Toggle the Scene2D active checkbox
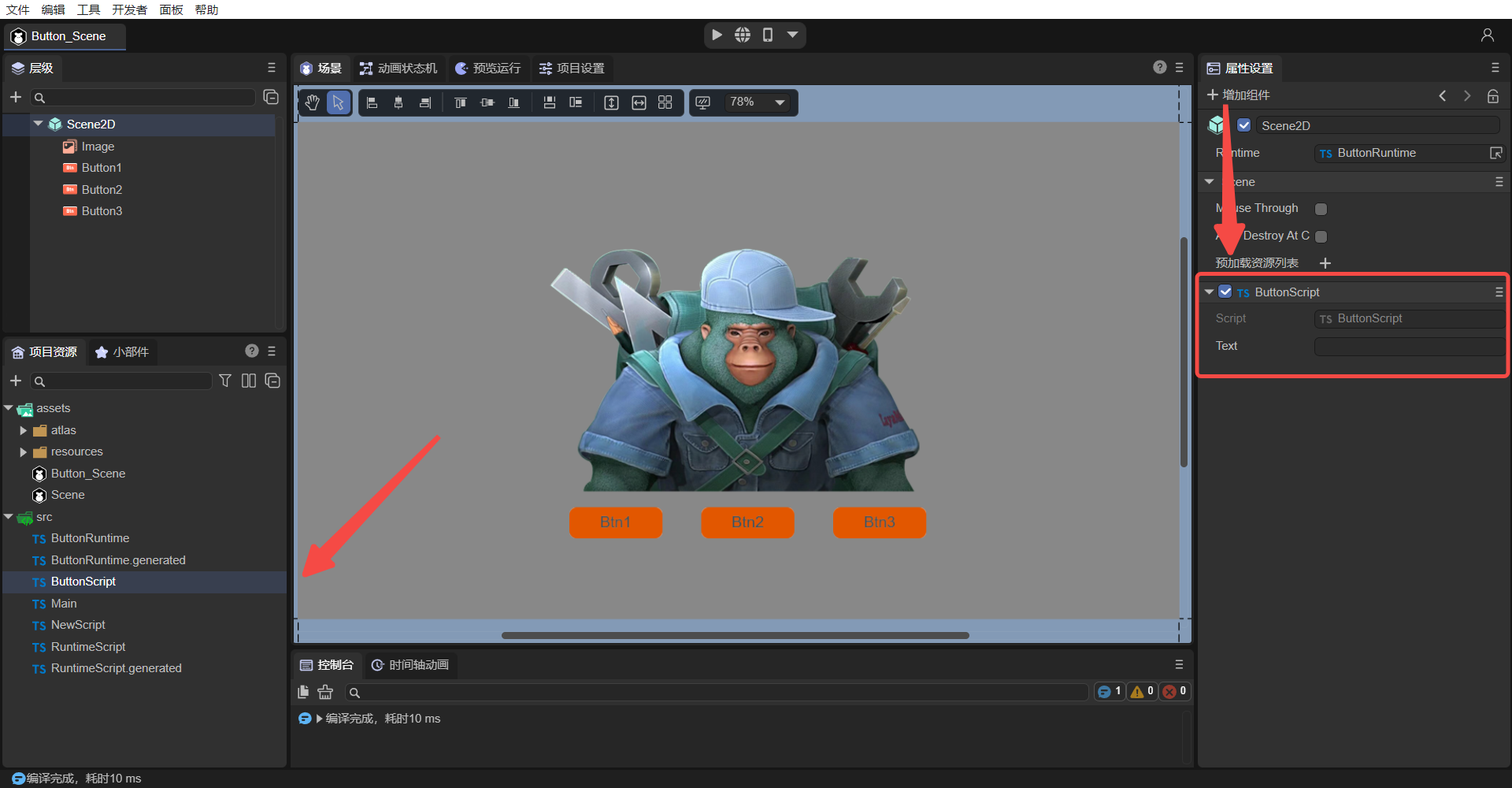Screen dimensions: 1512x788 (1244, 125)
